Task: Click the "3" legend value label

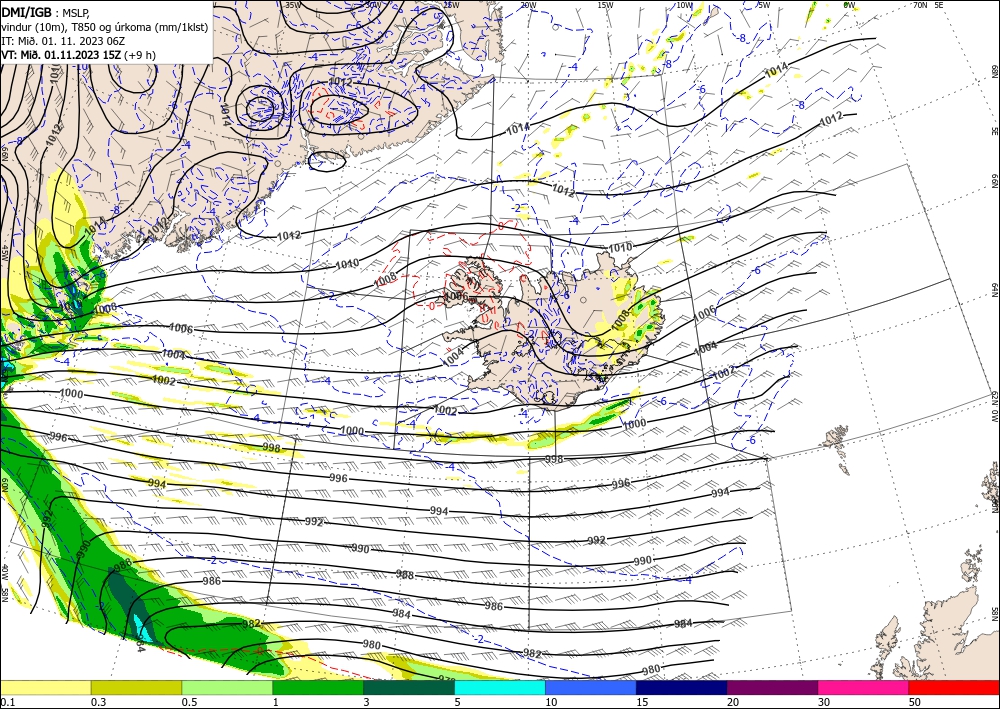Action: pyautogui.click(x=366, y=702)
